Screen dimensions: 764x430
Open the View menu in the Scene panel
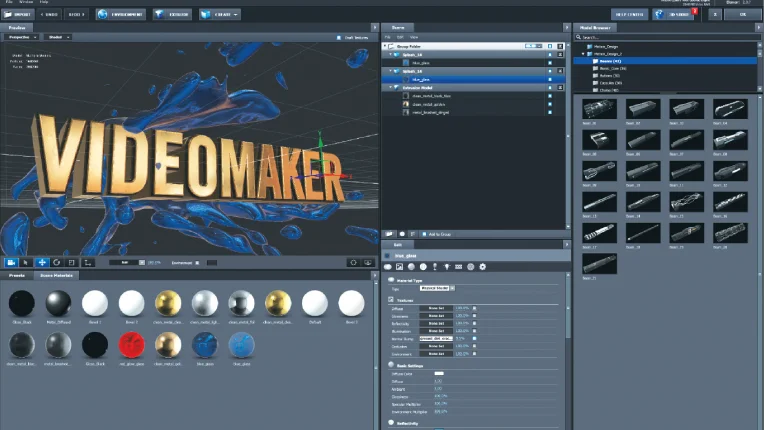click(x=414, y=37)
